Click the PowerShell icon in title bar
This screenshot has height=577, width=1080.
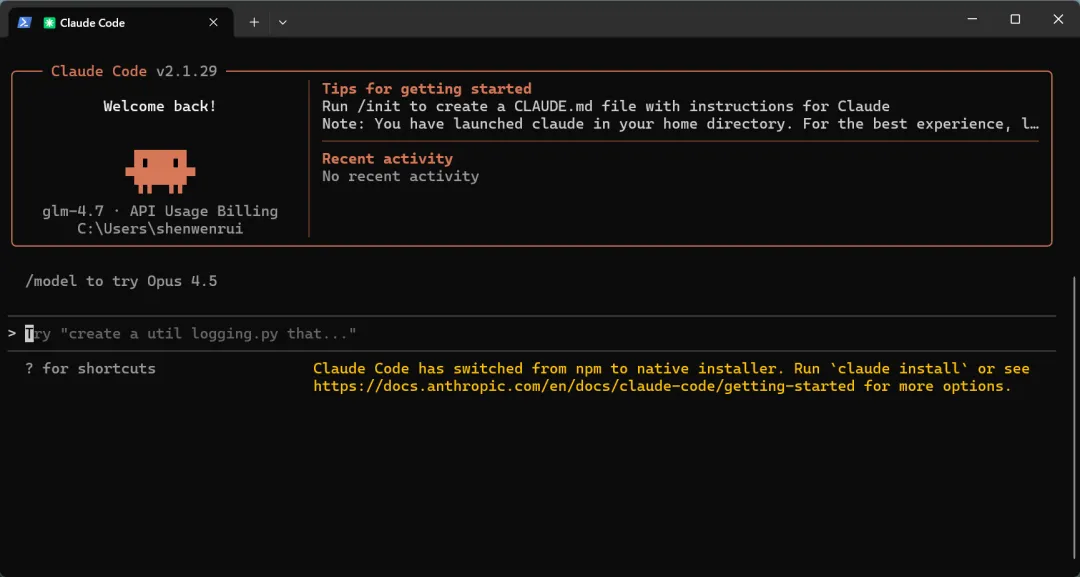(25, 22)
